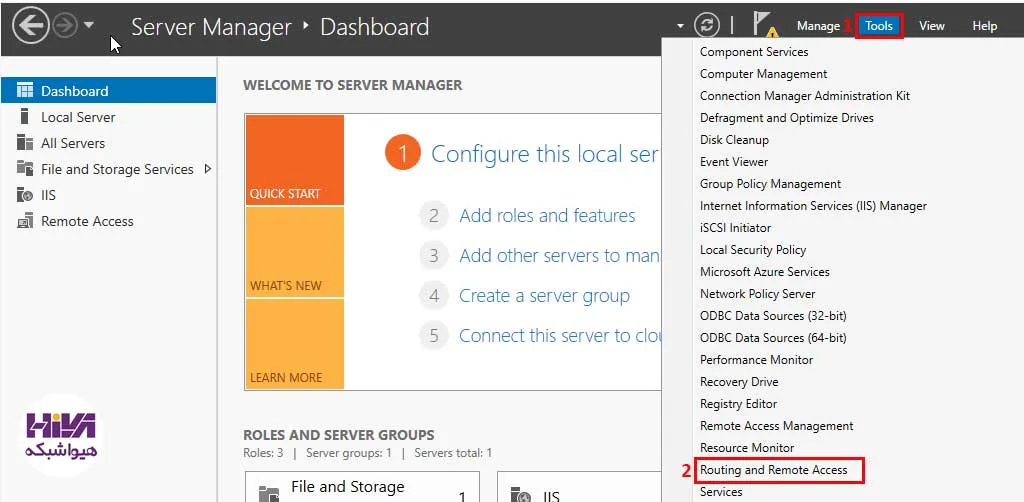Open the IIS role tile
The width and height of the screenshot is (1024, 502).
tap(578, 487)
